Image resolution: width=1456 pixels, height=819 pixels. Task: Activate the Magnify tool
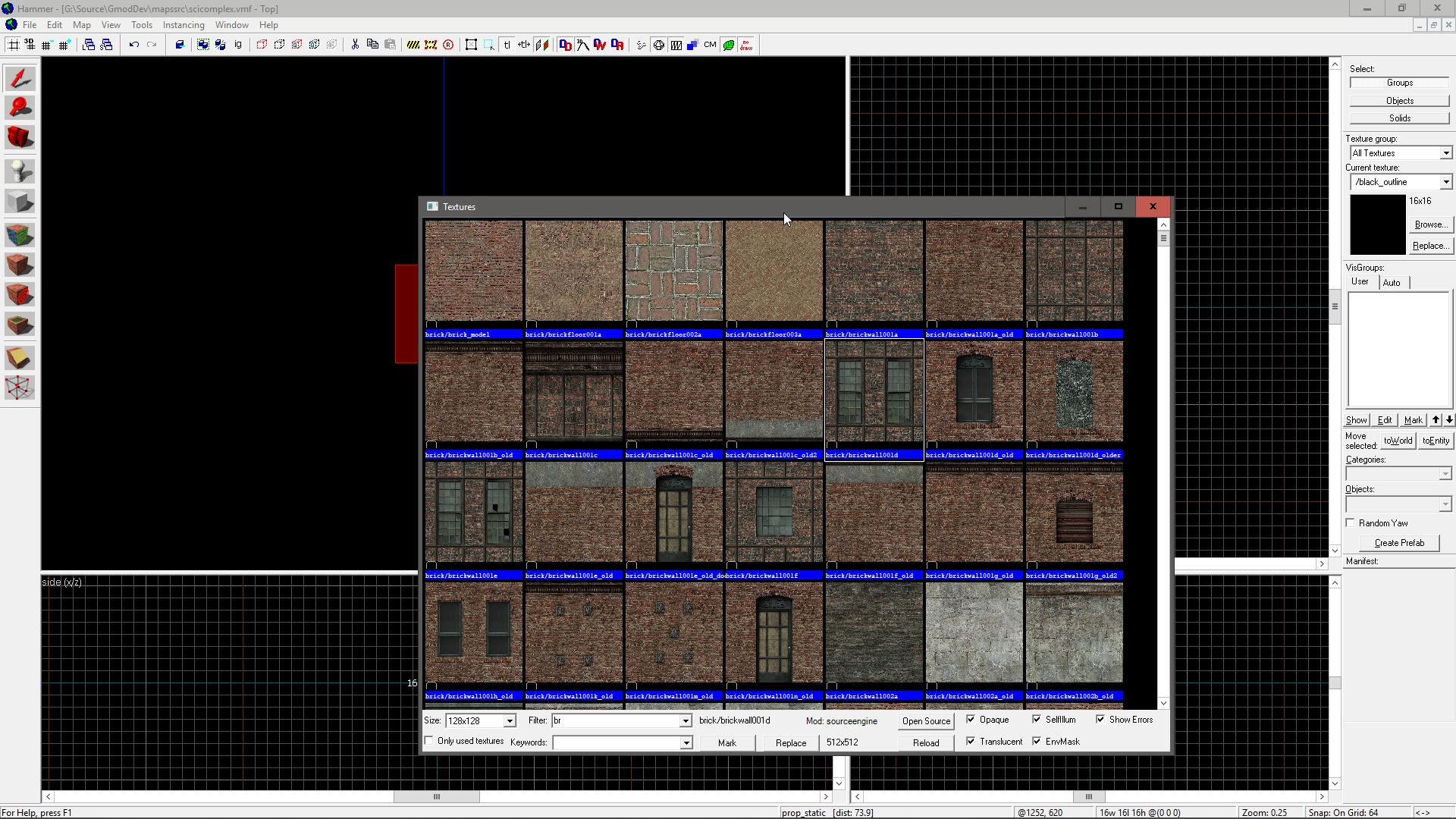[x=20, y=108]
